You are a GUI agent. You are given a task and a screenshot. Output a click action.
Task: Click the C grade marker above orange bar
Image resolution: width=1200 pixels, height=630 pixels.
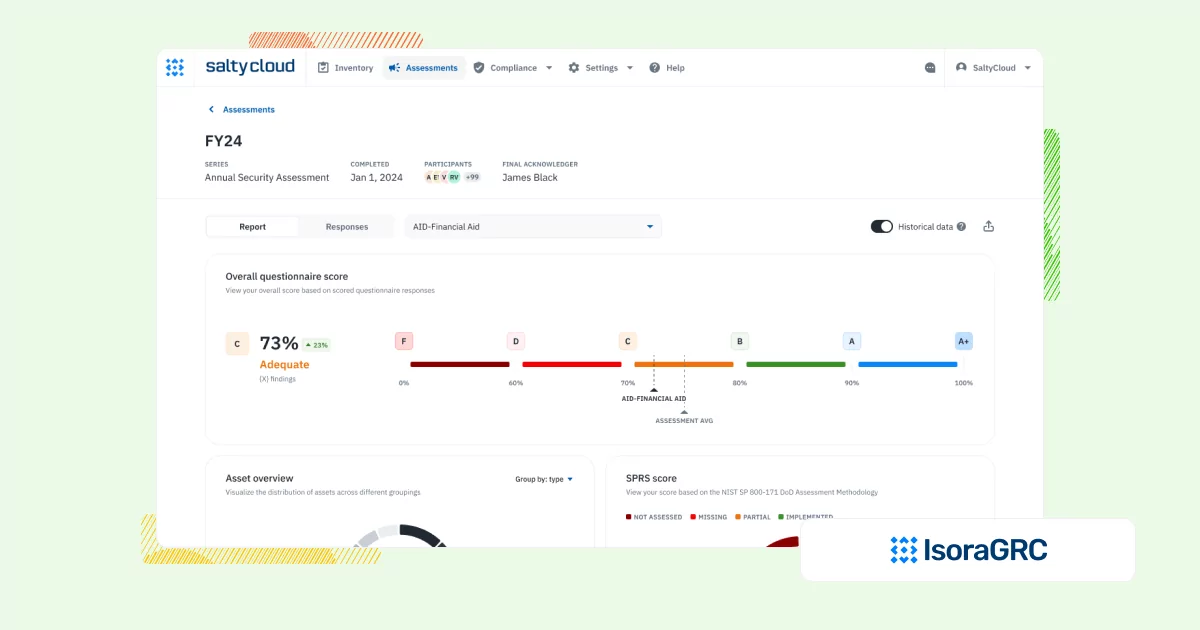click(628, 341)
